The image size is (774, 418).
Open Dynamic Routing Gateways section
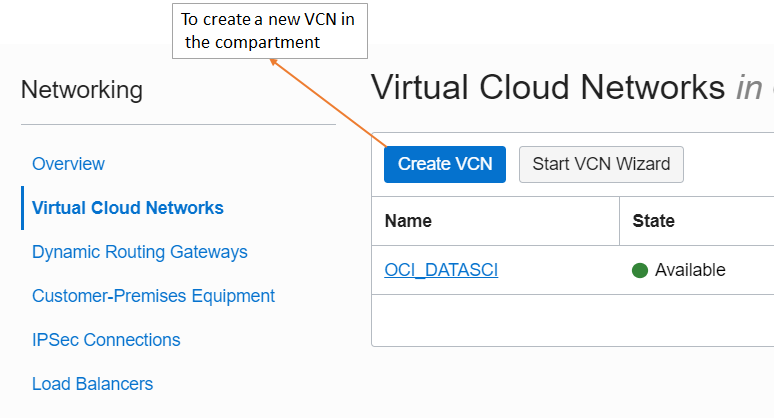click(140, 252)
